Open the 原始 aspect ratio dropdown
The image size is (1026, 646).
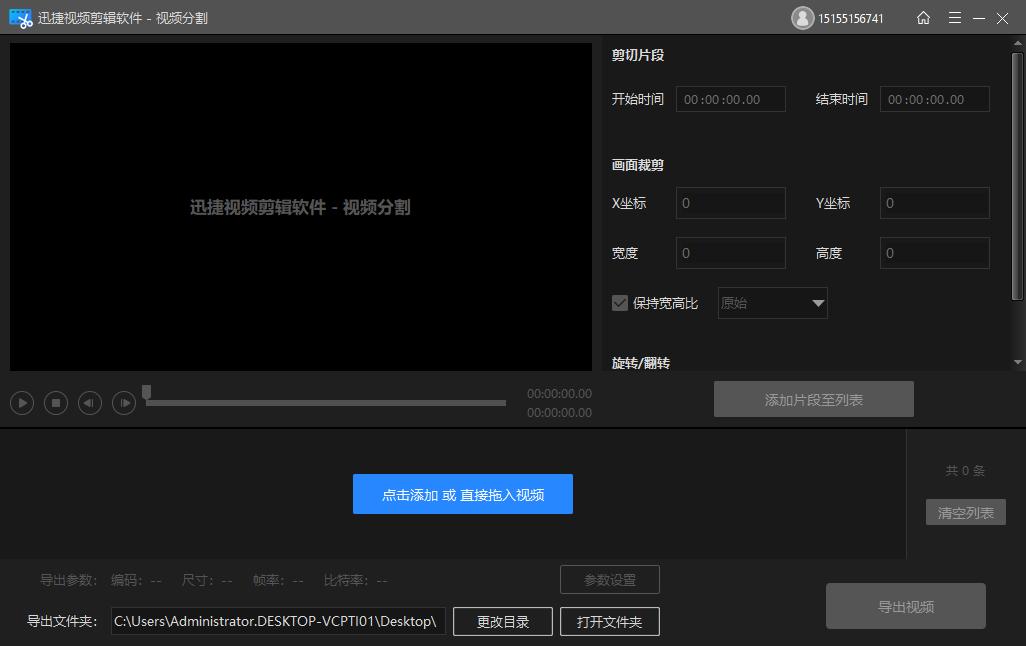tap(772, 303)
